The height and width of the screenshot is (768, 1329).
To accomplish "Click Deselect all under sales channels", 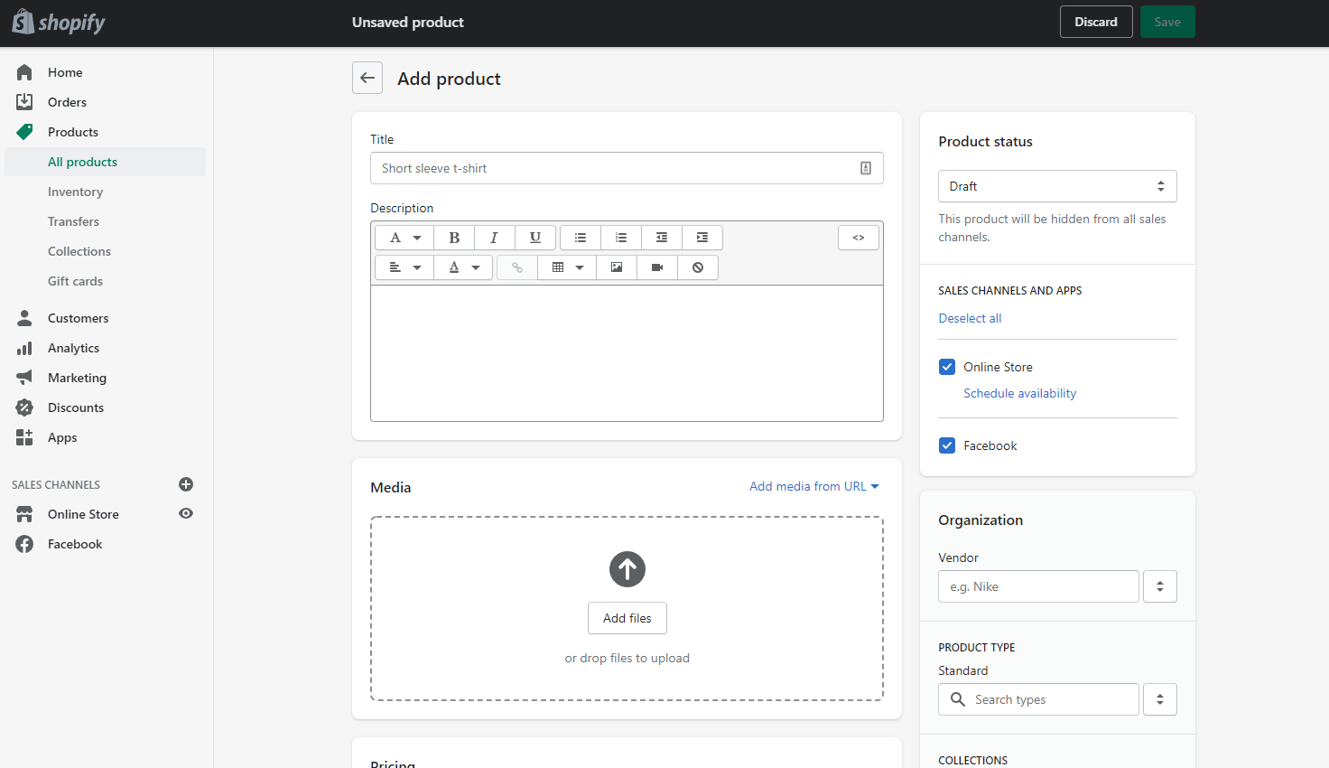I will (x=969, y=317).
